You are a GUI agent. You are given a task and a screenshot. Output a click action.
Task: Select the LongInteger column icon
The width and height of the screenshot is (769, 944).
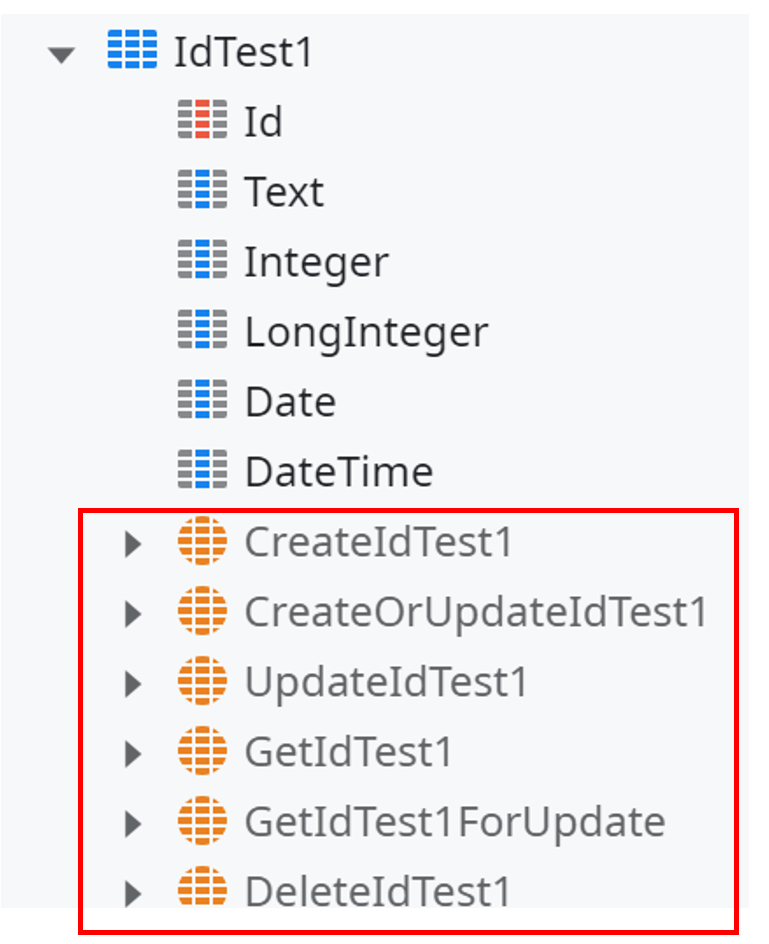(201, 330)
